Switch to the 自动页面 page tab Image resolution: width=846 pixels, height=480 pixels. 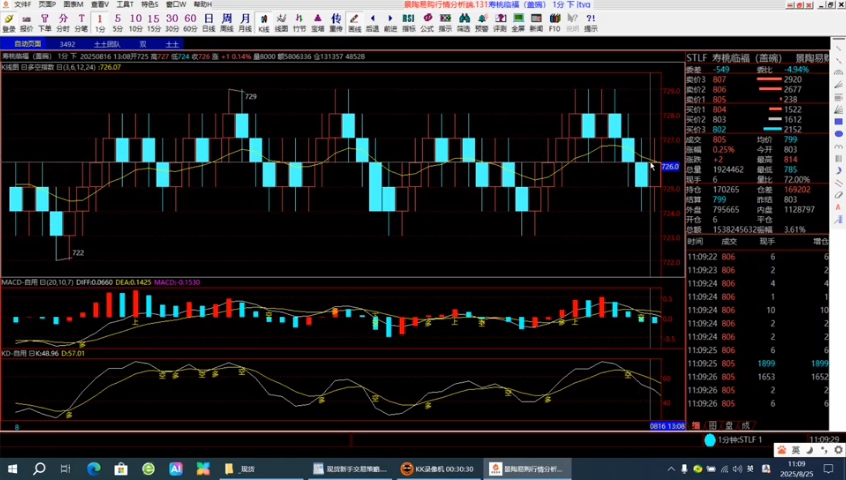point(28,44)
